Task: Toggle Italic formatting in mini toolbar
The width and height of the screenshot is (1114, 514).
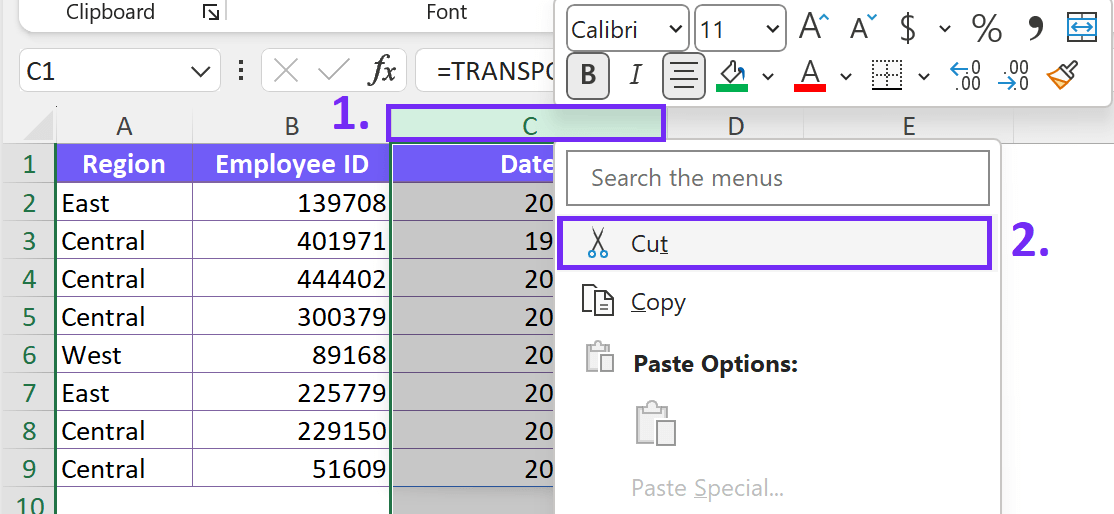Action: [x=635, y=75]
